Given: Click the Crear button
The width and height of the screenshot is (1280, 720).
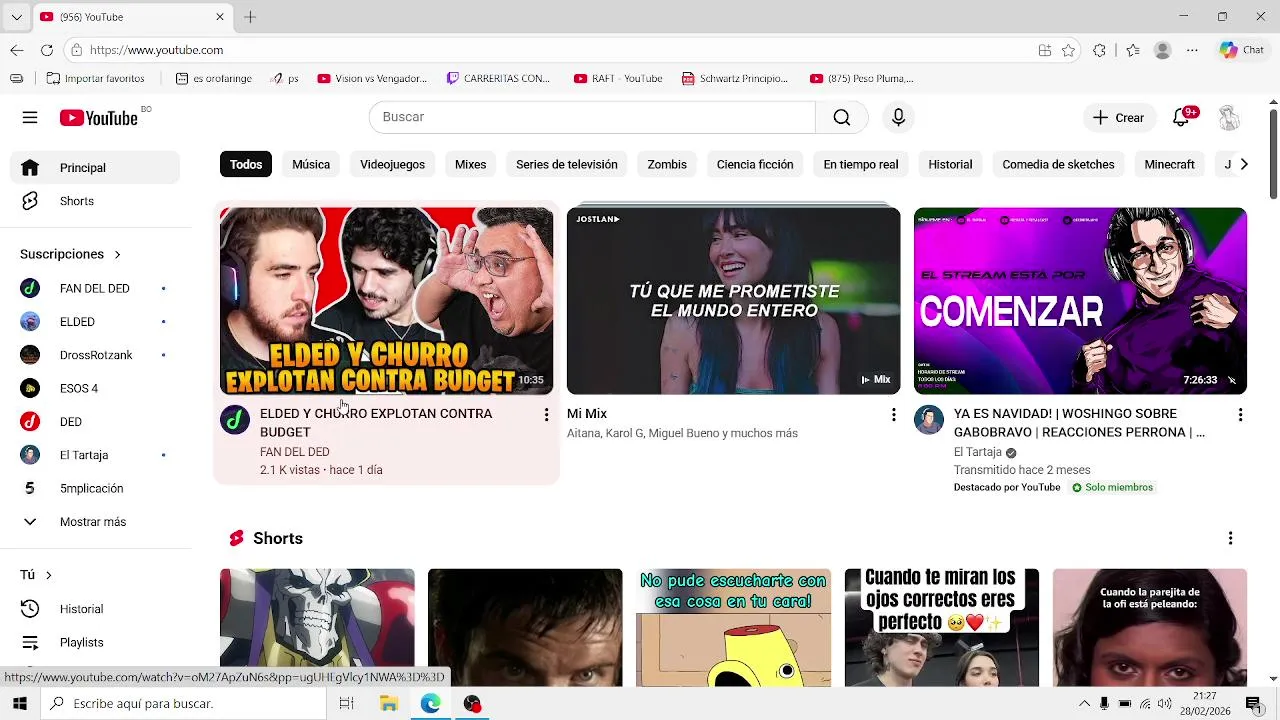Looking at the screenshot, I should pyautogui.click(x=1119, y=117).
